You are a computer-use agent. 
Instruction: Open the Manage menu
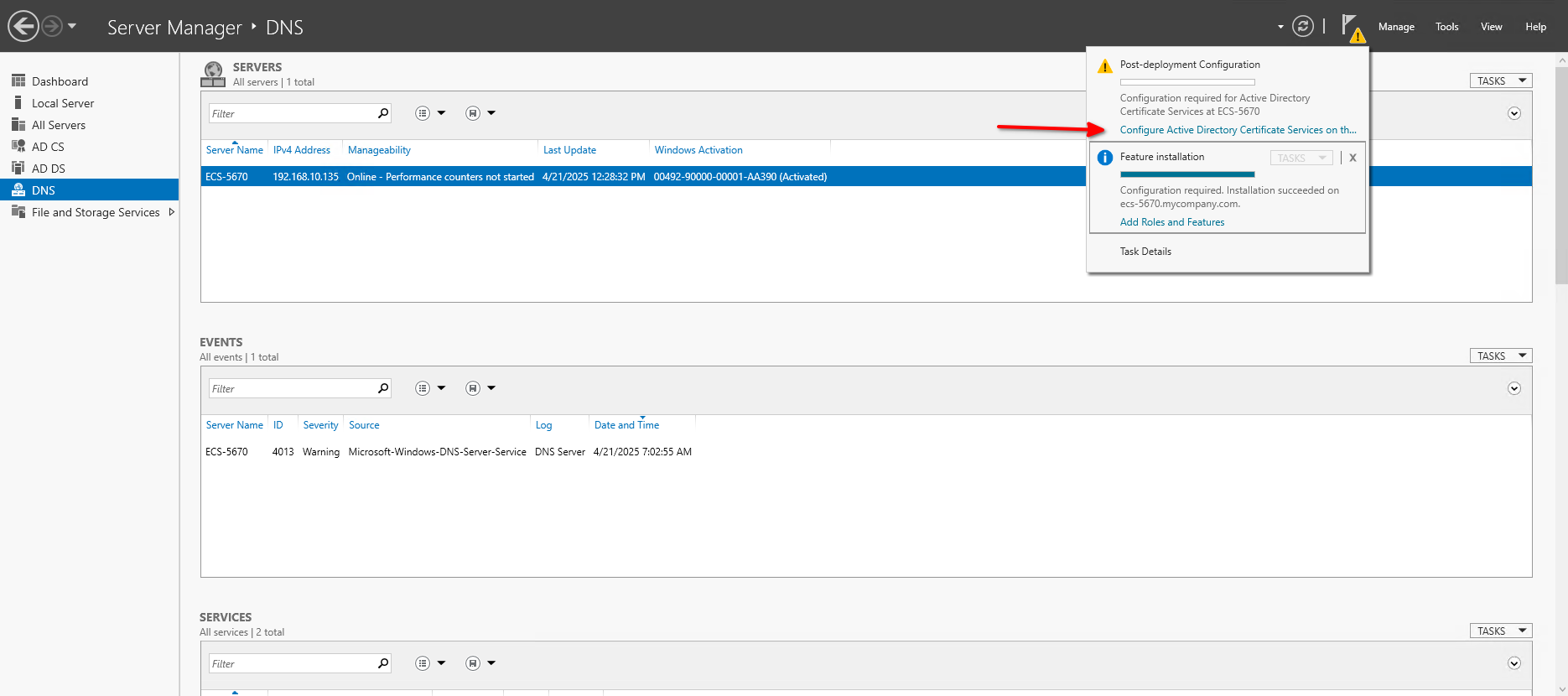[x=1396, y=27]
